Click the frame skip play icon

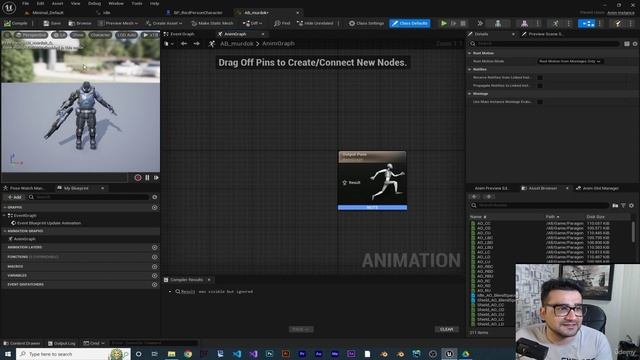[453, 23]
